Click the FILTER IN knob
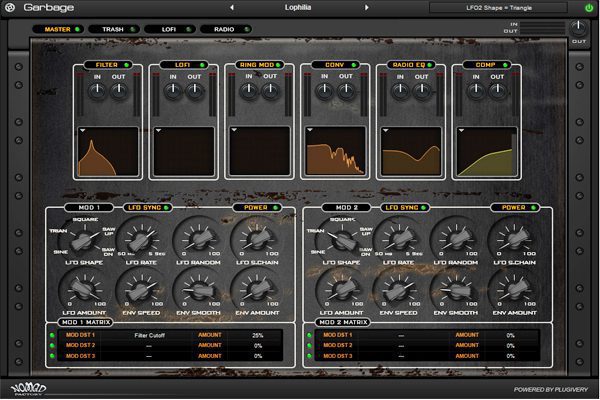This screenshot has width=600, height=400. point(97,91)
